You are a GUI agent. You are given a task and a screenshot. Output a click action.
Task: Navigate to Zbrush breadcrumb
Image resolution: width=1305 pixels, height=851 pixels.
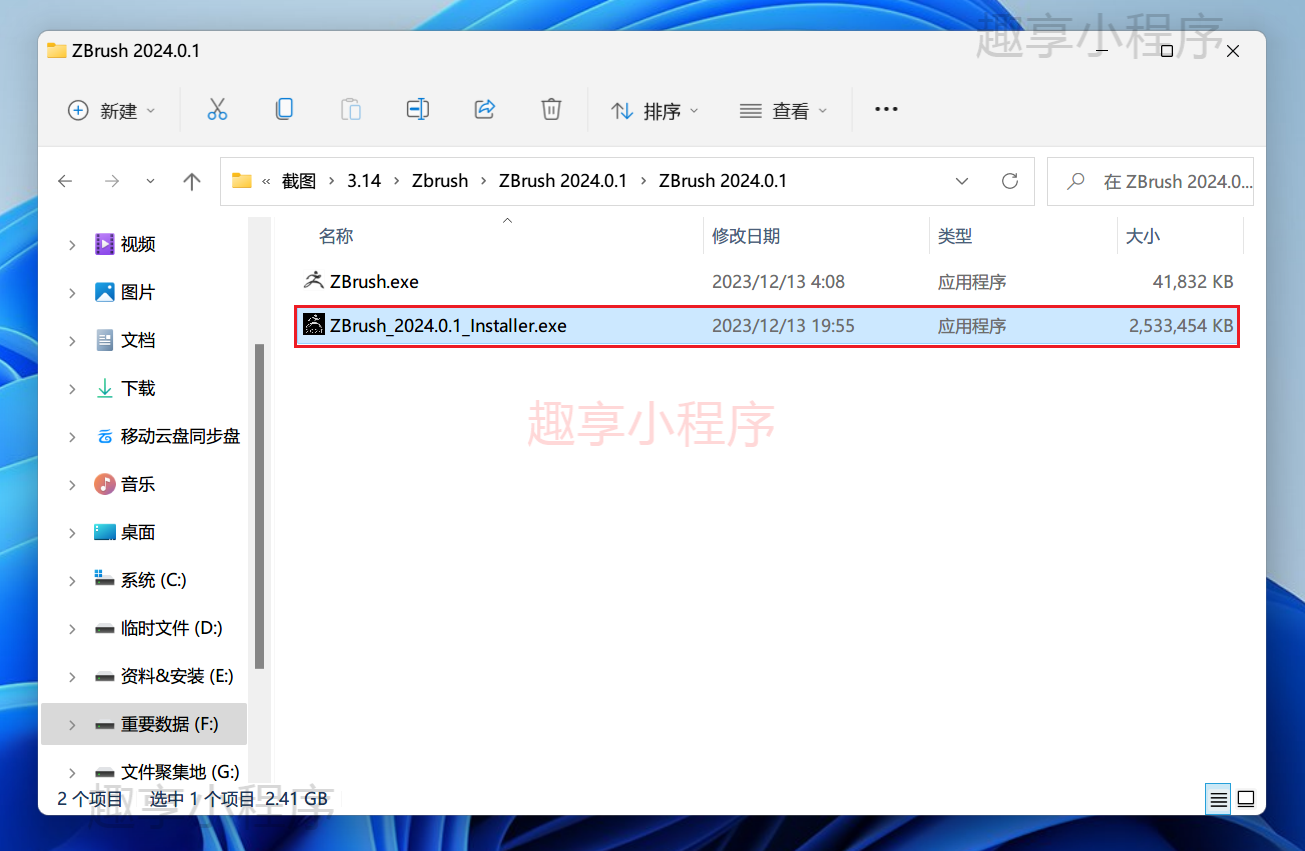pyautogui.click(x=440, y=181)
